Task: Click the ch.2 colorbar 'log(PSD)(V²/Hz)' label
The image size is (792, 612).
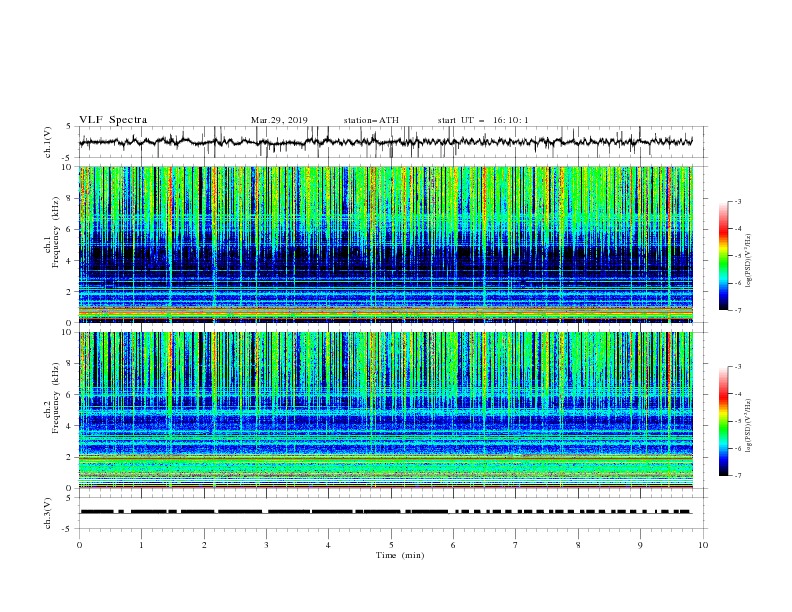Action: (x=749, y=425)
